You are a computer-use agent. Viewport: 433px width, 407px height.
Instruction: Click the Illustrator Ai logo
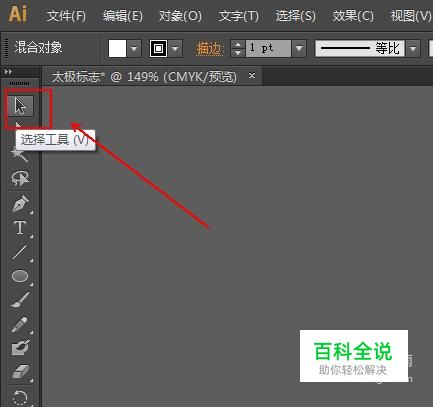(18, 14)
